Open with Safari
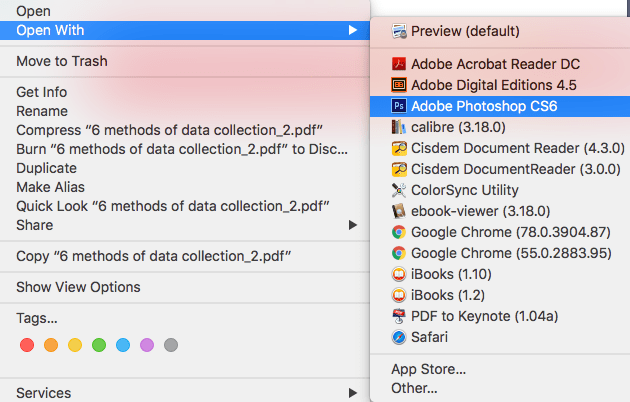Screen dimensions: 630x402 [x=500, y=337]
